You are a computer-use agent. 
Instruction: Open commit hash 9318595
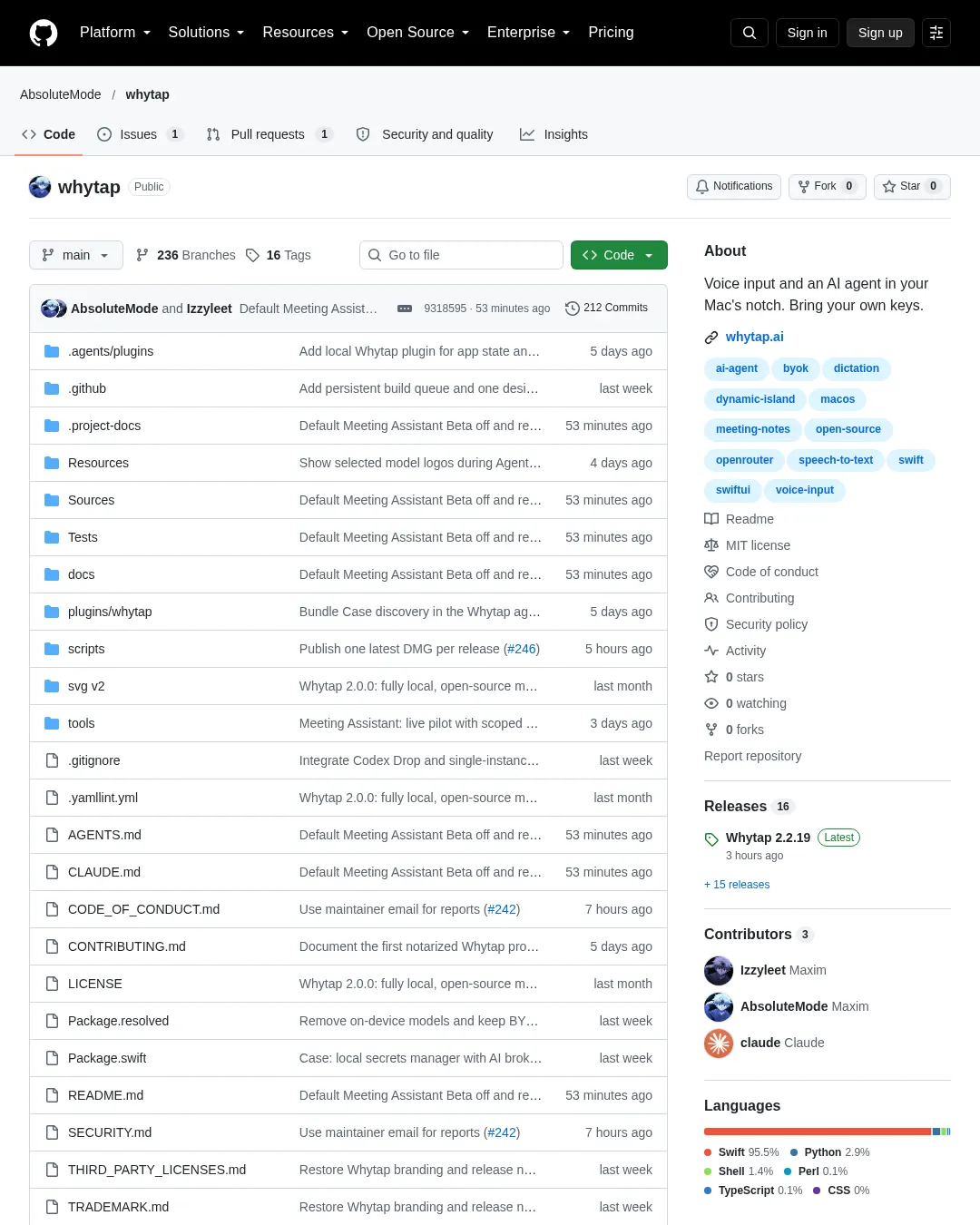[x=445, y=309]
